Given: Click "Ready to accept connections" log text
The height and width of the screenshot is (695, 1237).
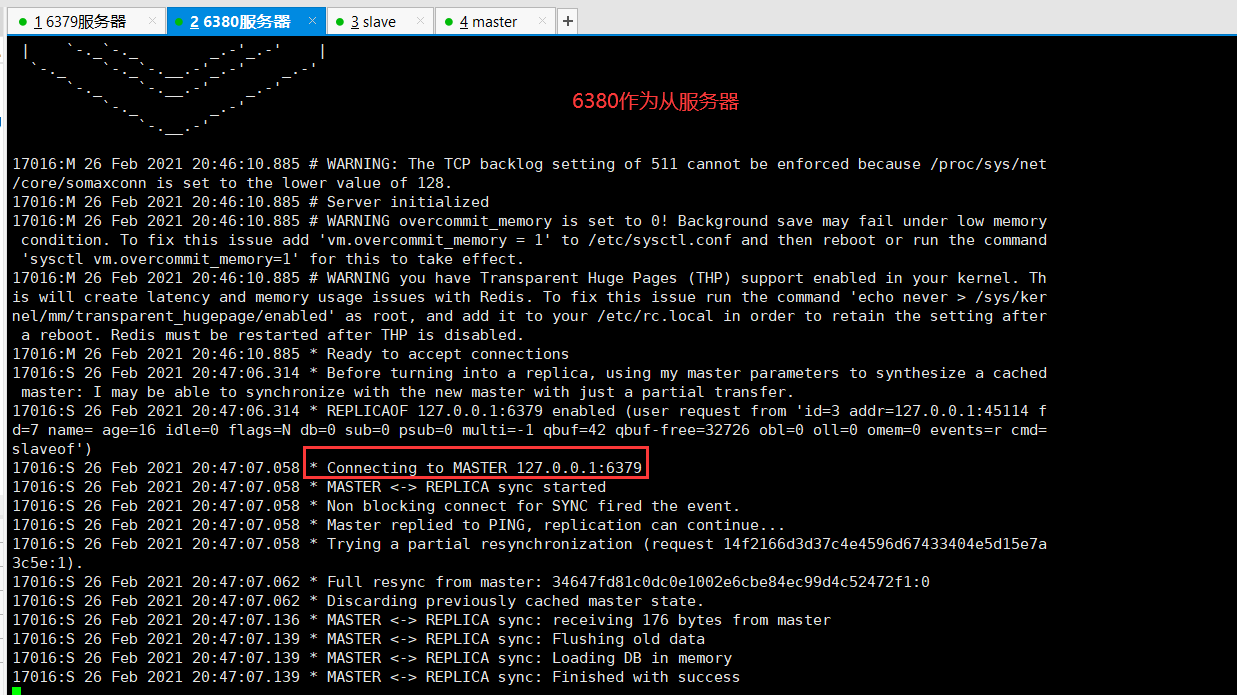Looking at the screenshot, I should tap(448, 354).
